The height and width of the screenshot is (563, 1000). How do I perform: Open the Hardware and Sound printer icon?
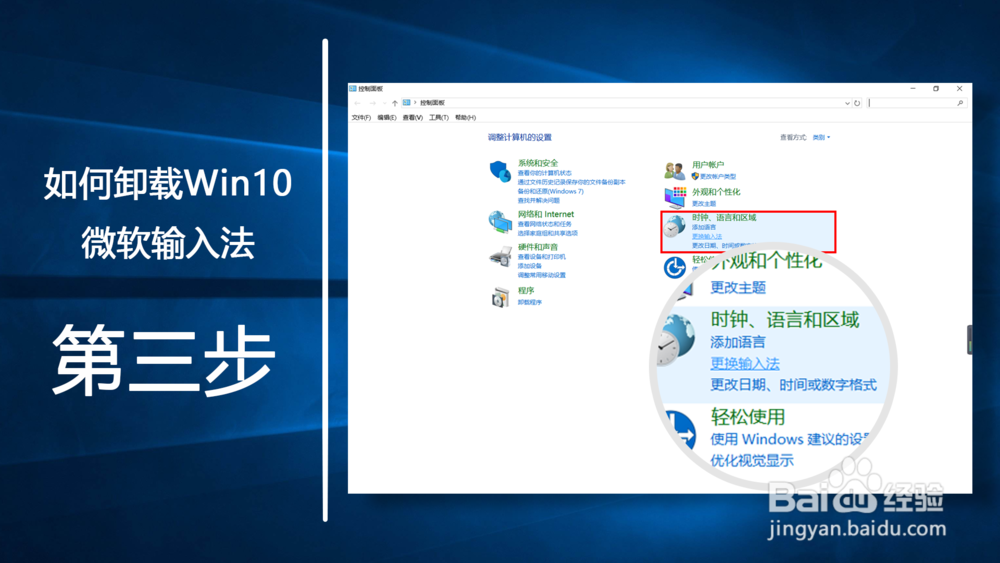point(500,256)
